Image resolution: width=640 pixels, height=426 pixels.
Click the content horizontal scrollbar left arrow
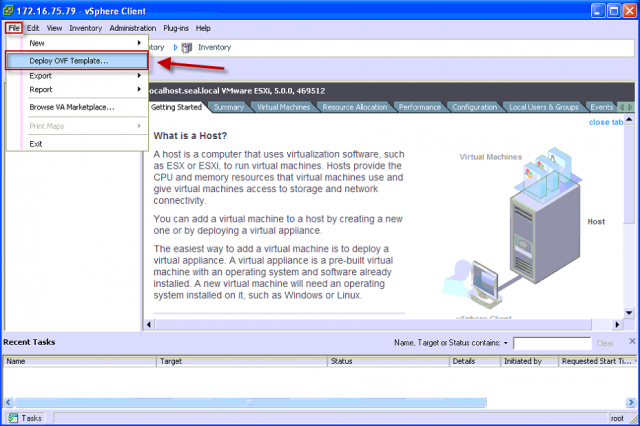[x=149, y=325]
